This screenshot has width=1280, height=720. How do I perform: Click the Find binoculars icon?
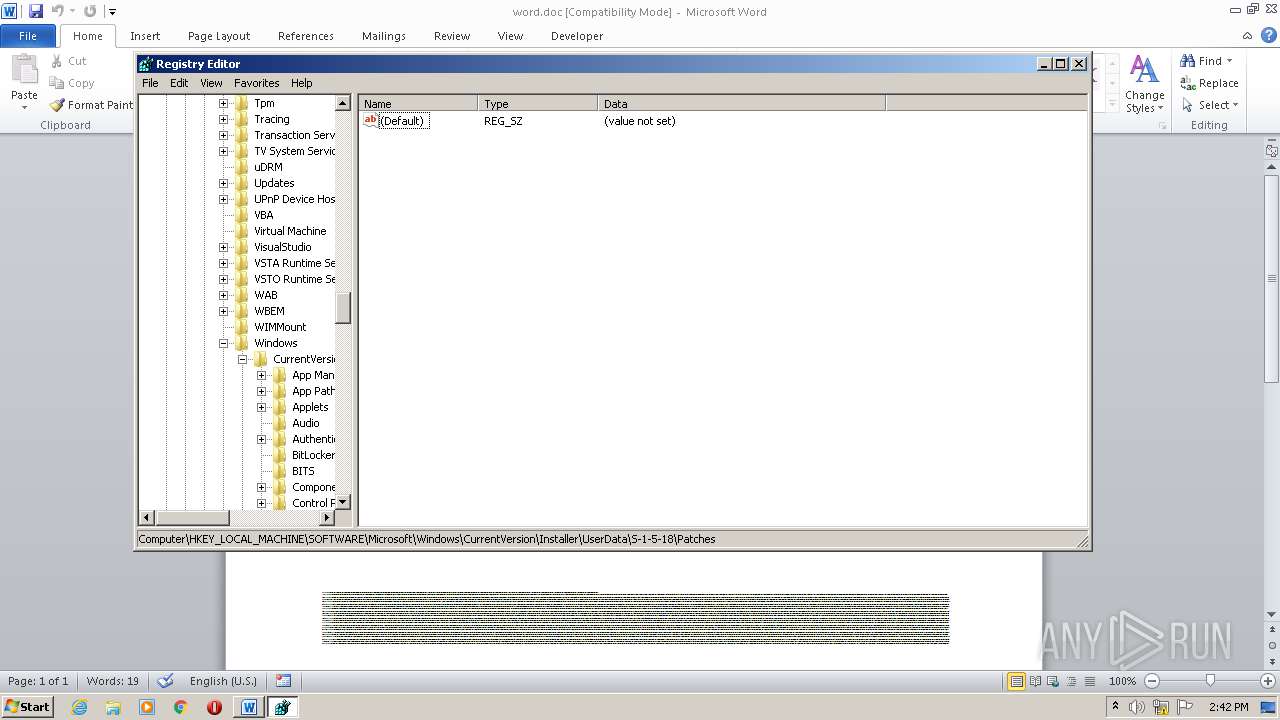pos(1188,61)
